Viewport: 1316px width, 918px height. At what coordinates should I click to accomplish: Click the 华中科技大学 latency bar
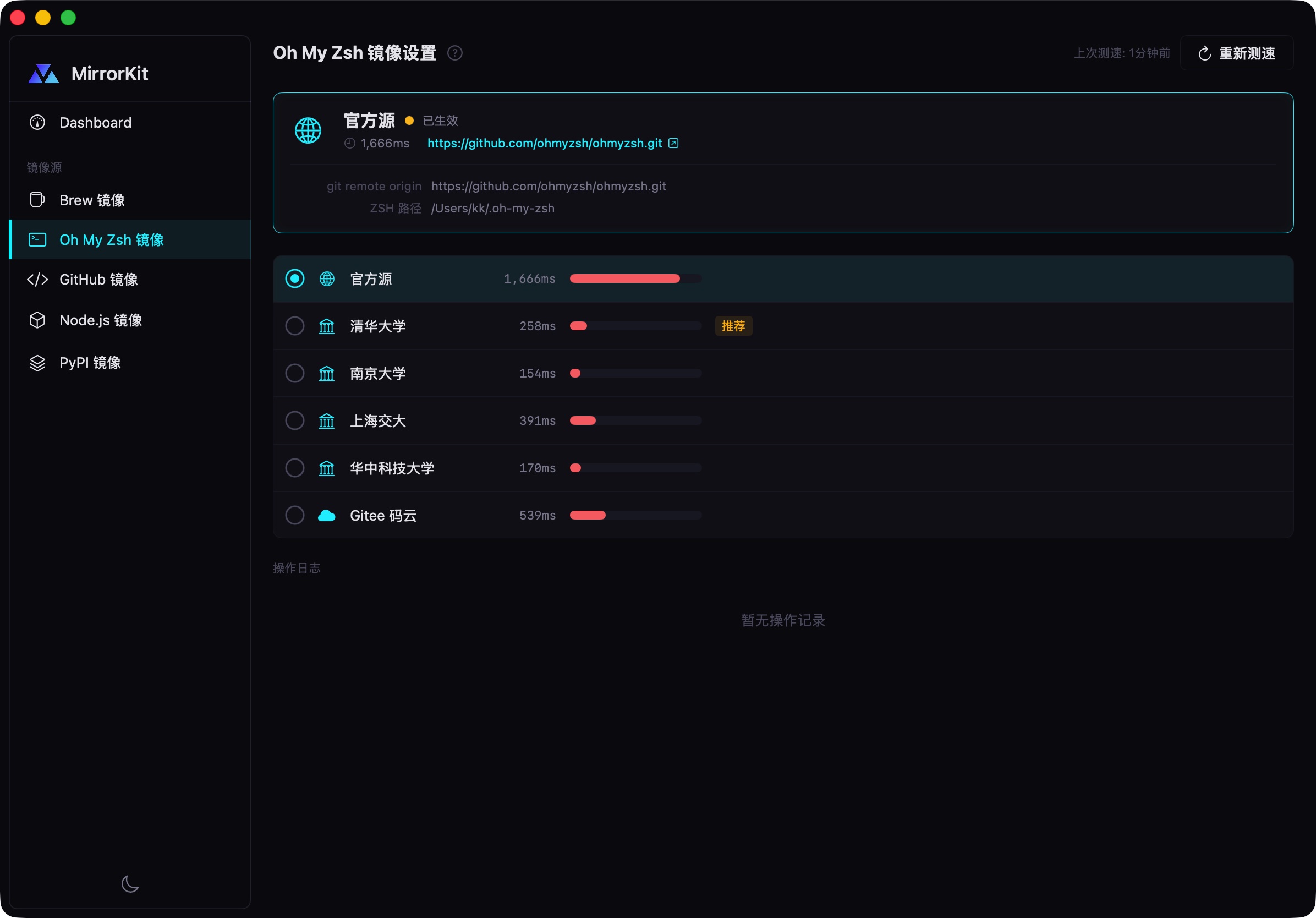[x=635, y=468]
